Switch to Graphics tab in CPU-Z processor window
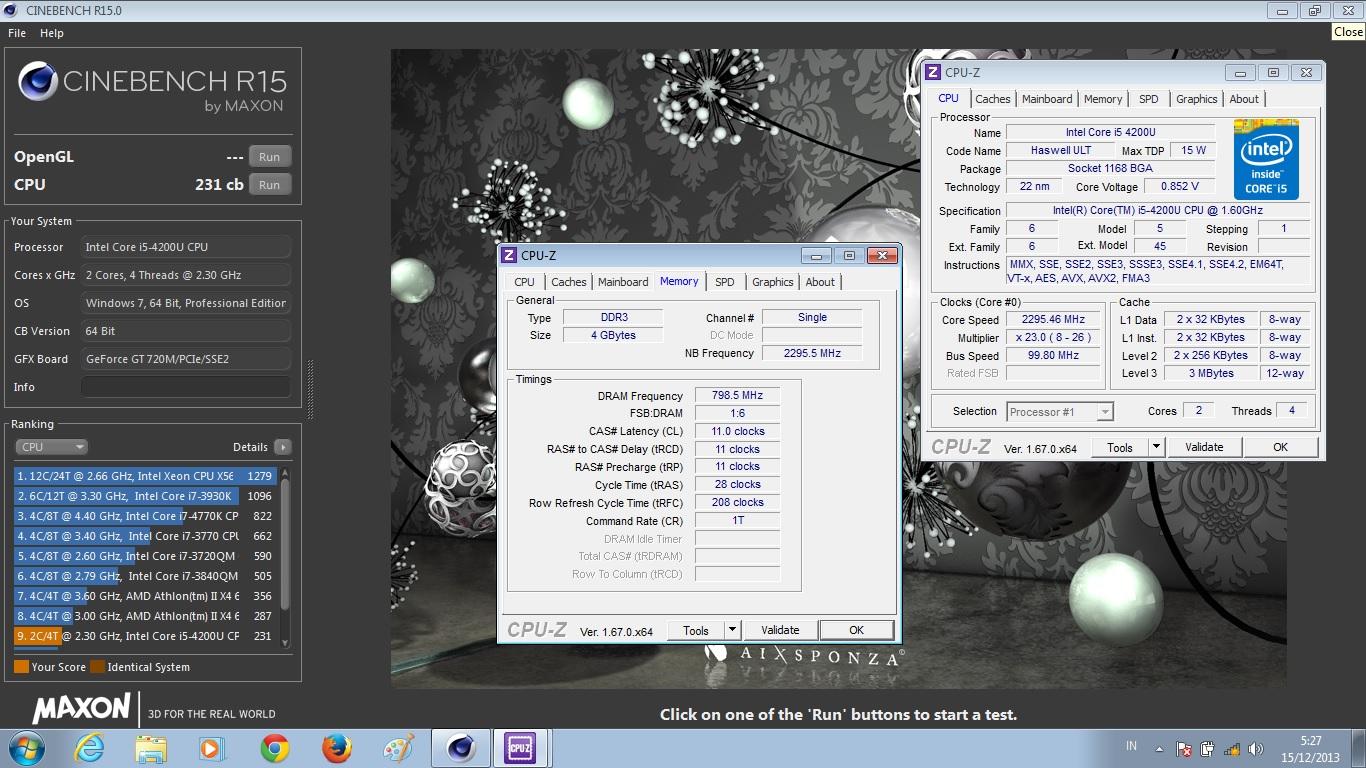The image size is (1366, 768). [x=1197, y=99]
